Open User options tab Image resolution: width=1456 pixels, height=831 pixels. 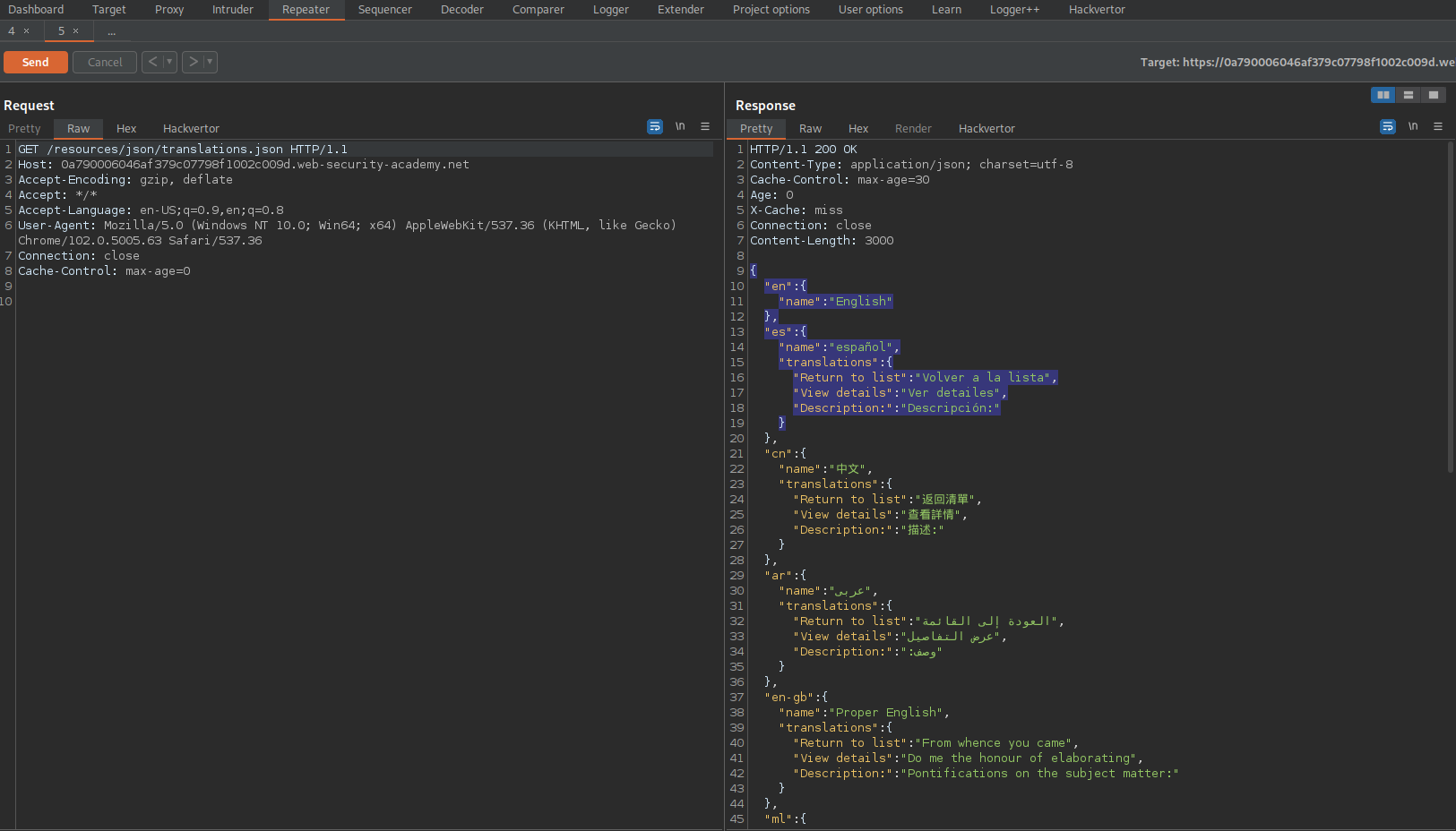871,10
